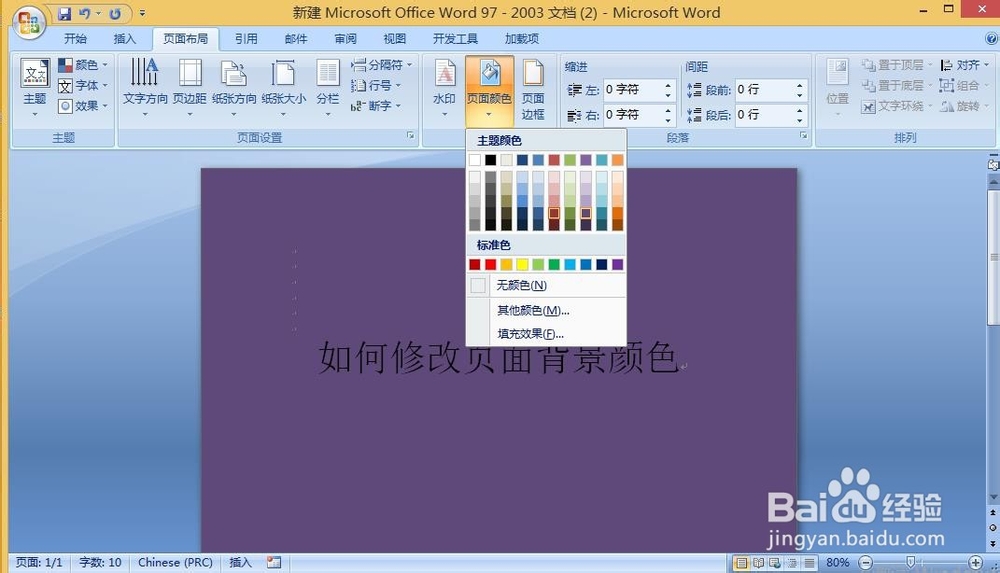Pick standard purple color swatch
This screenshot has height=573, width=1000.
point(617,264)
